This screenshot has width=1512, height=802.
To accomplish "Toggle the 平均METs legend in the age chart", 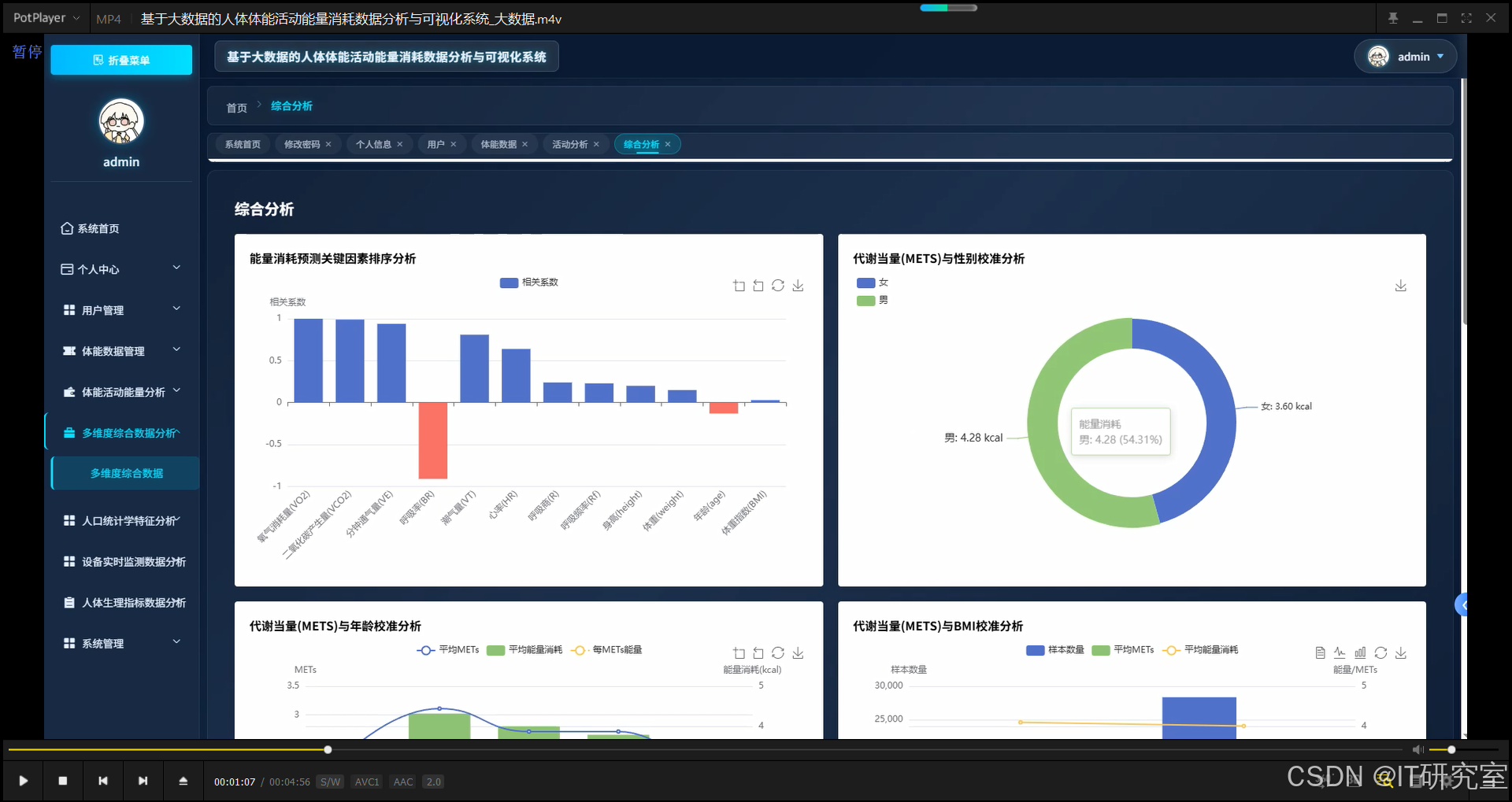I will tap(448, 650).
